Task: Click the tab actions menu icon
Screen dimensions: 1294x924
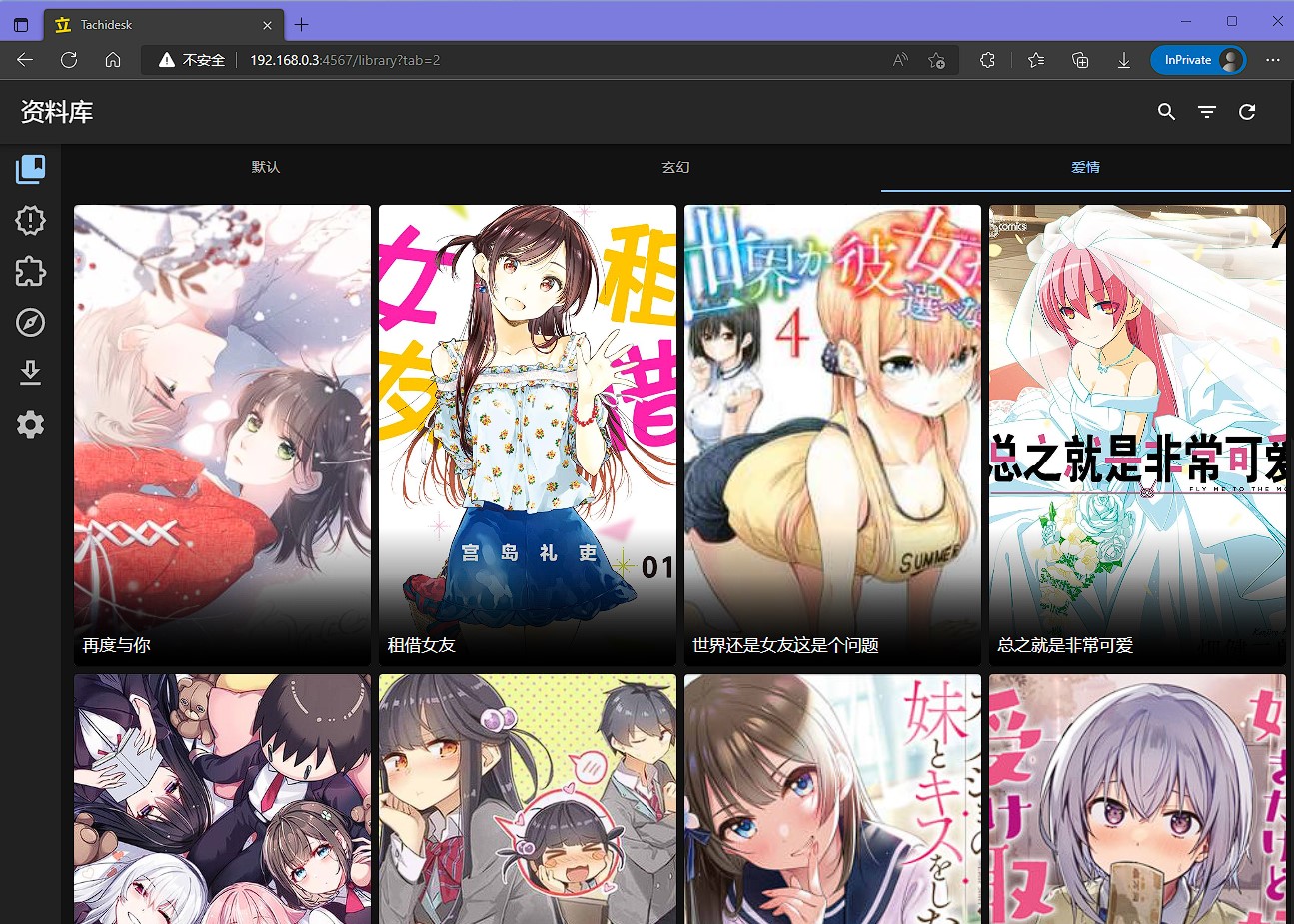Action: (x=21, y=24)
